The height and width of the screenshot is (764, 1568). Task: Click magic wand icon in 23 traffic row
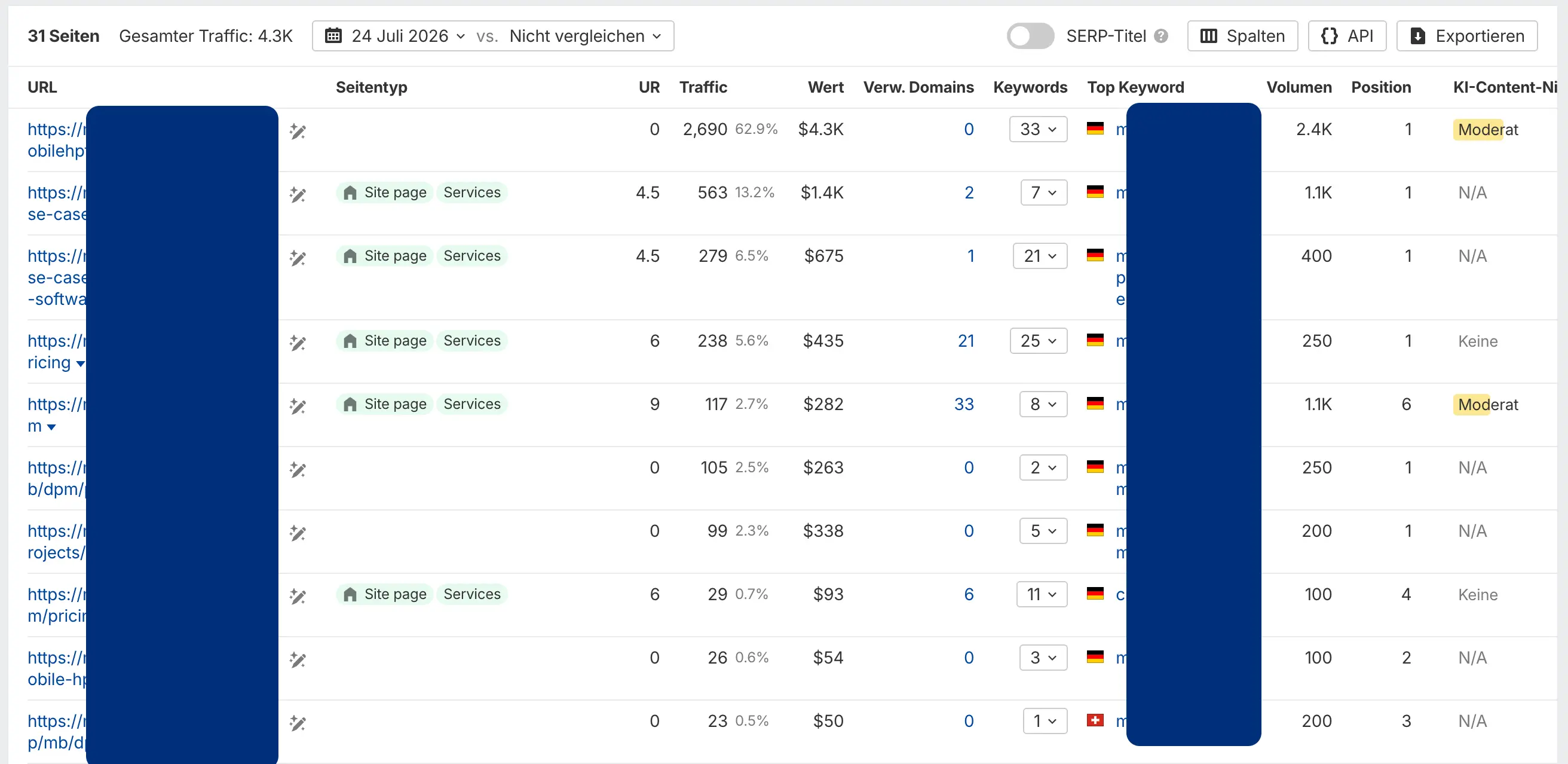click(x=298, y=723)
